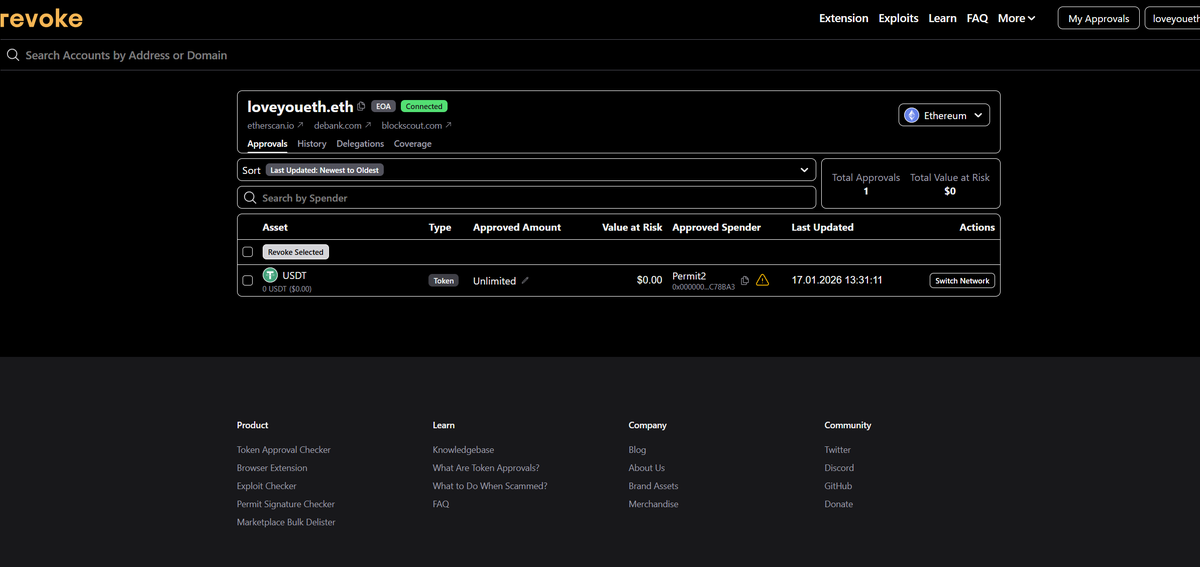
Task: Click the Search by Spender field
Action: pyautogui.click(x=526, y=198)
